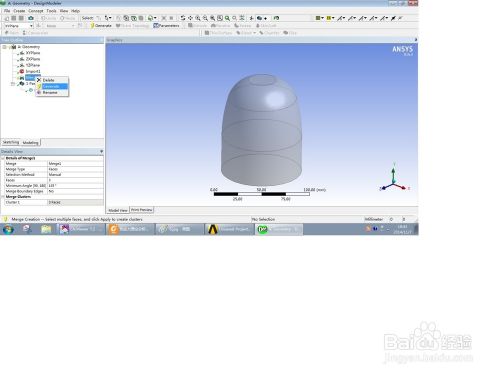Viewport: 500px width, 375px height.
Task: Click the pan view icon
Action: click(x=190, y=18)
